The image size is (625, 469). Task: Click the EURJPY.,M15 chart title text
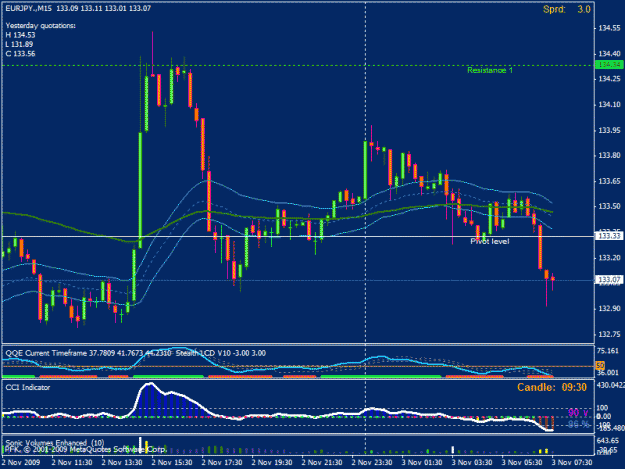[x=28, y=8]
